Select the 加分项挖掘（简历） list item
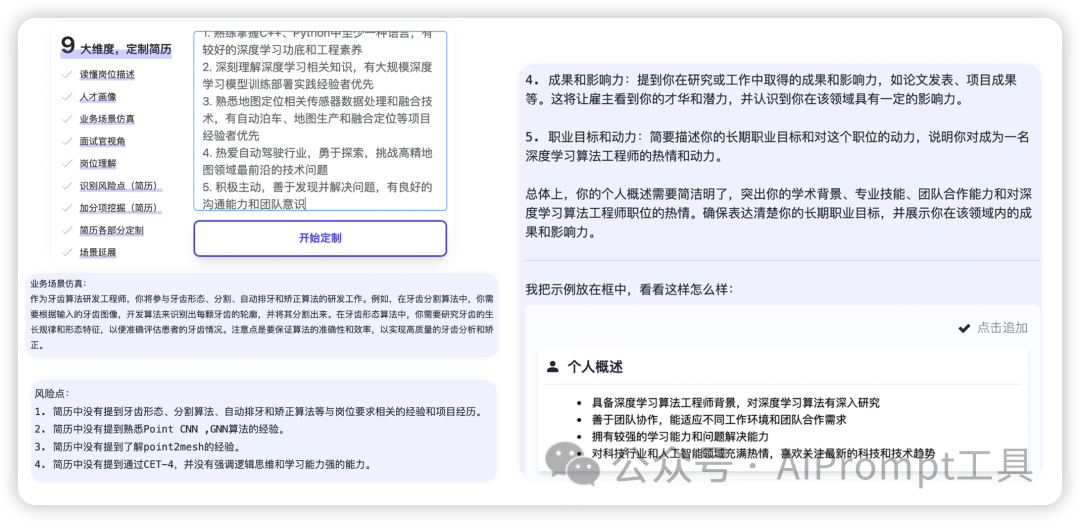This screenshot has height=523, width=1080. [x=121, y=207]
